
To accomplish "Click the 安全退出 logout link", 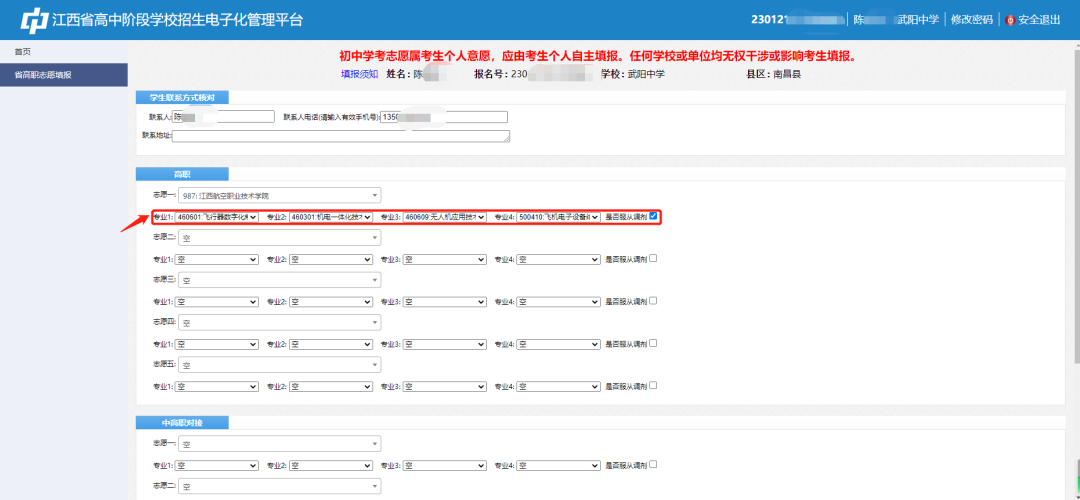I will click(x=1039, y=20).
